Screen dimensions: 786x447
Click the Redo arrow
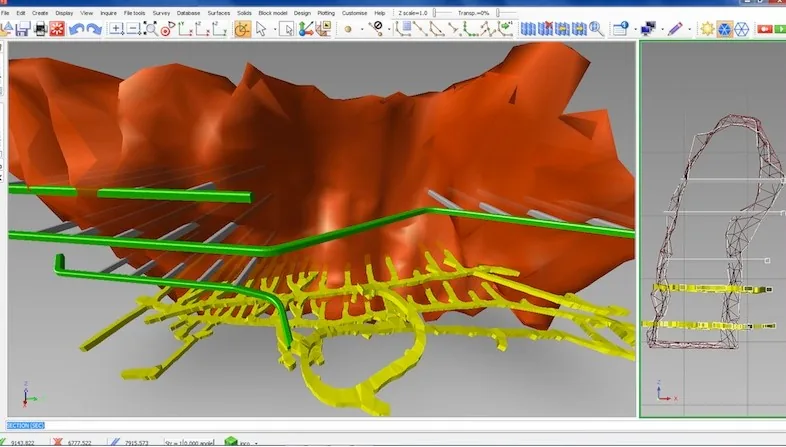[x=94, y=29]
